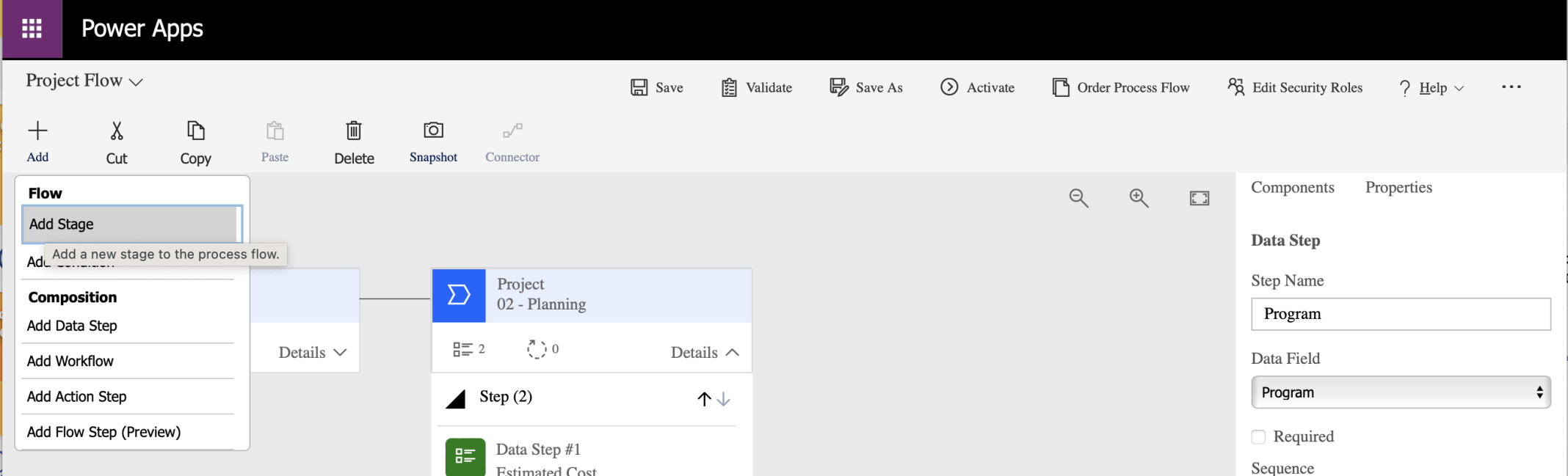Select the Project 02 - Planning stage title

click(x=541, y=294)
